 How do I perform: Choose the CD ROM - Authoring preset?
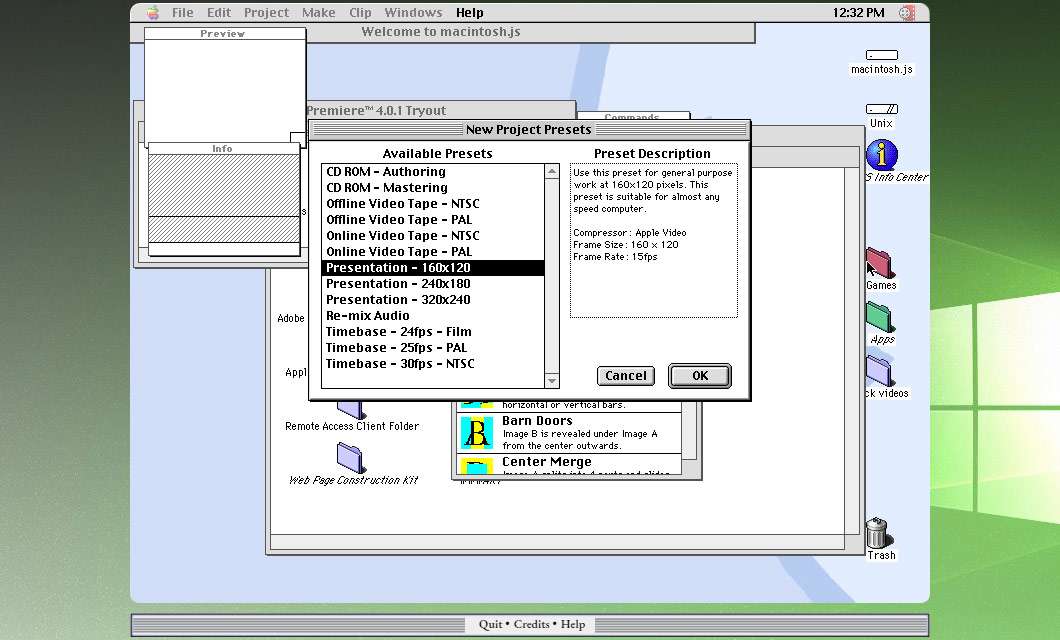433,172
